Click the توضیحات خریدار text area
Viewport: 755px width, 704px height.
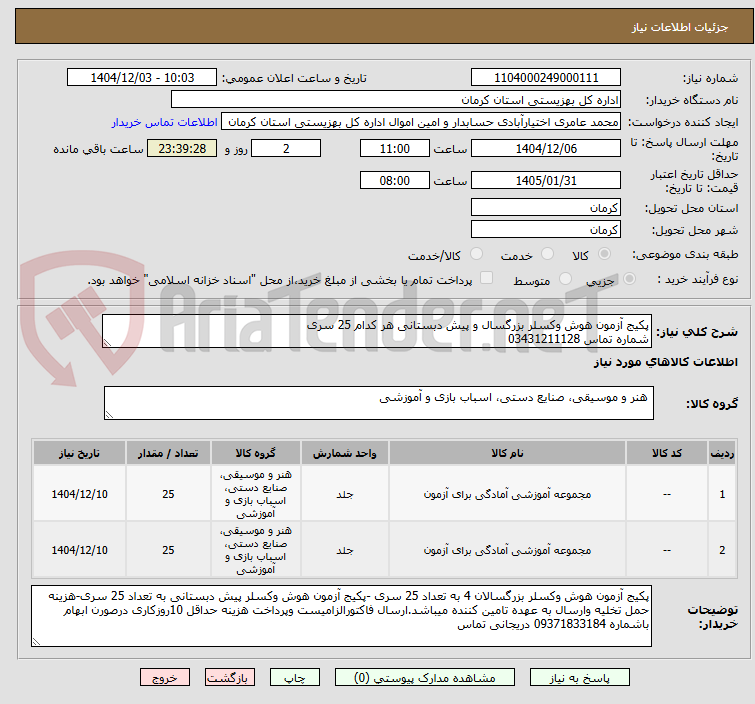coord(341,616)
